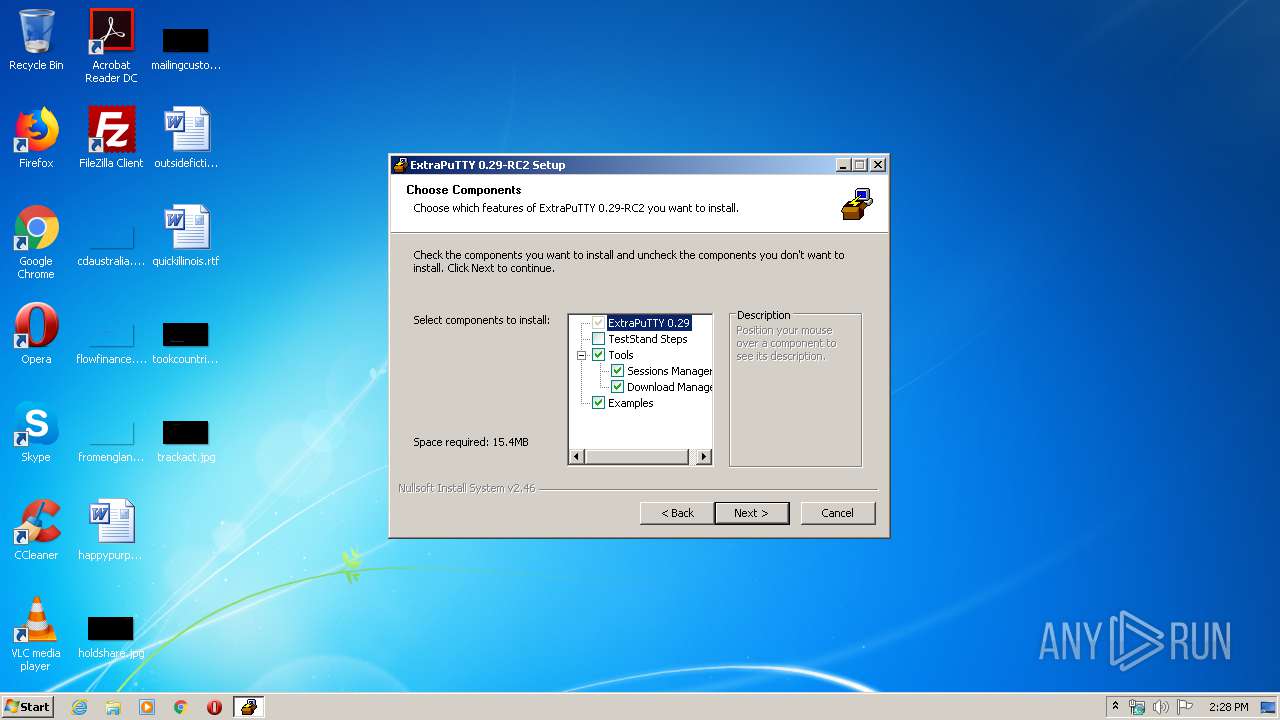Uncheck the Examples component
1280x720 pixels.
598,403
